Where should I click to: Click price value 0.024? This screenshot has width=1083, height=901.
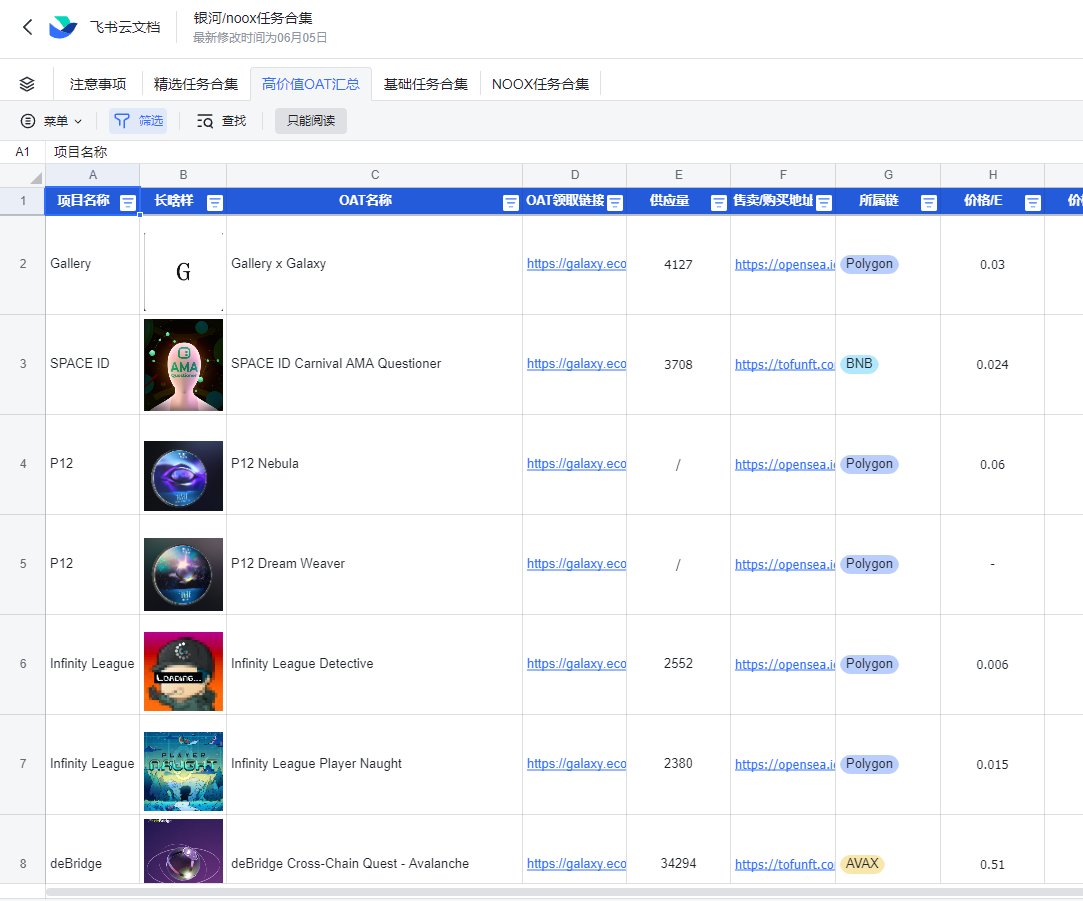pyautogui.click(x=993, y=365)
